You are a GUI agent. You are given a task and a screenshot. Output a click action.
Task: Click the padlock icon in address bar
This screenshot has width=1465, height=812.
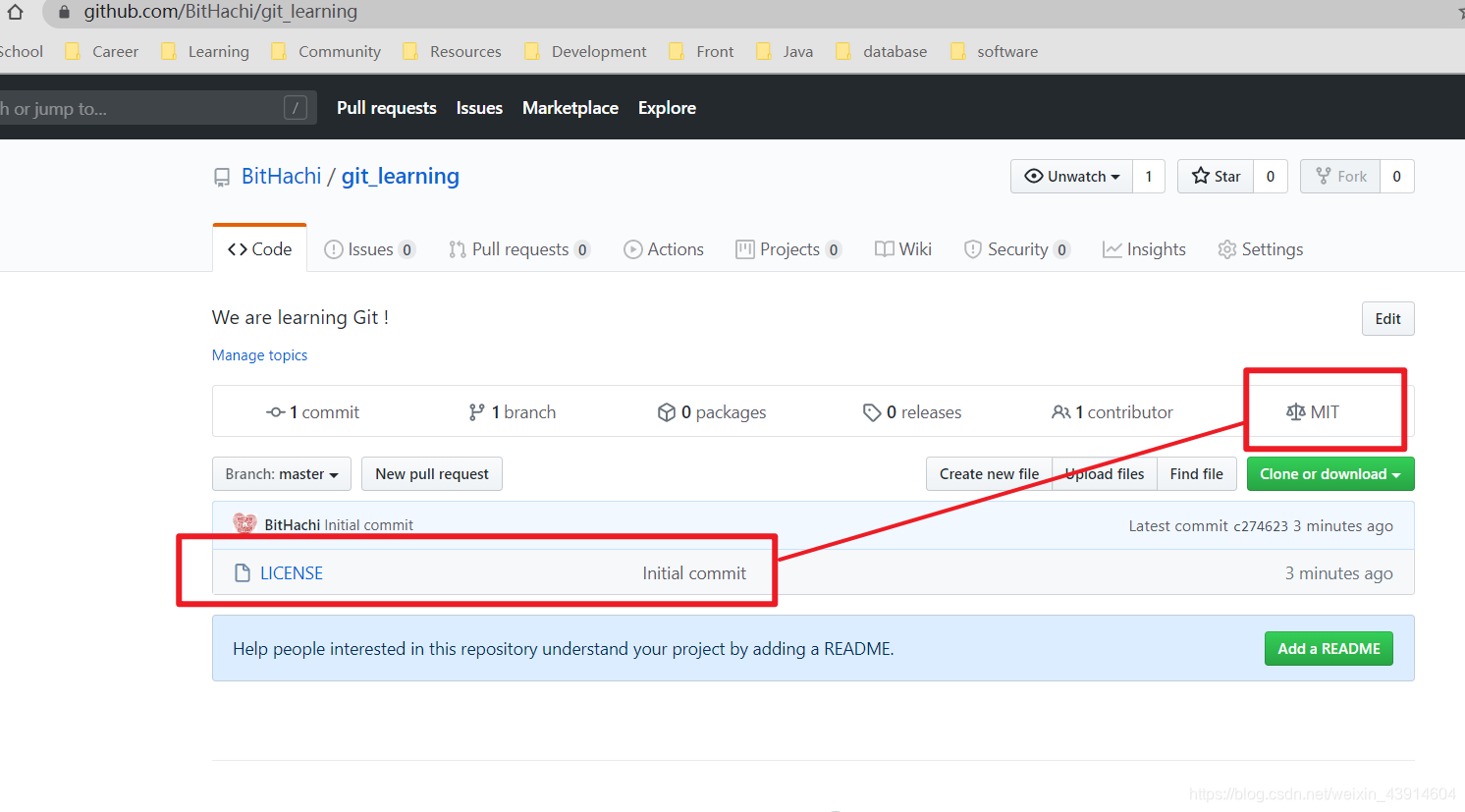coord(65,13)
